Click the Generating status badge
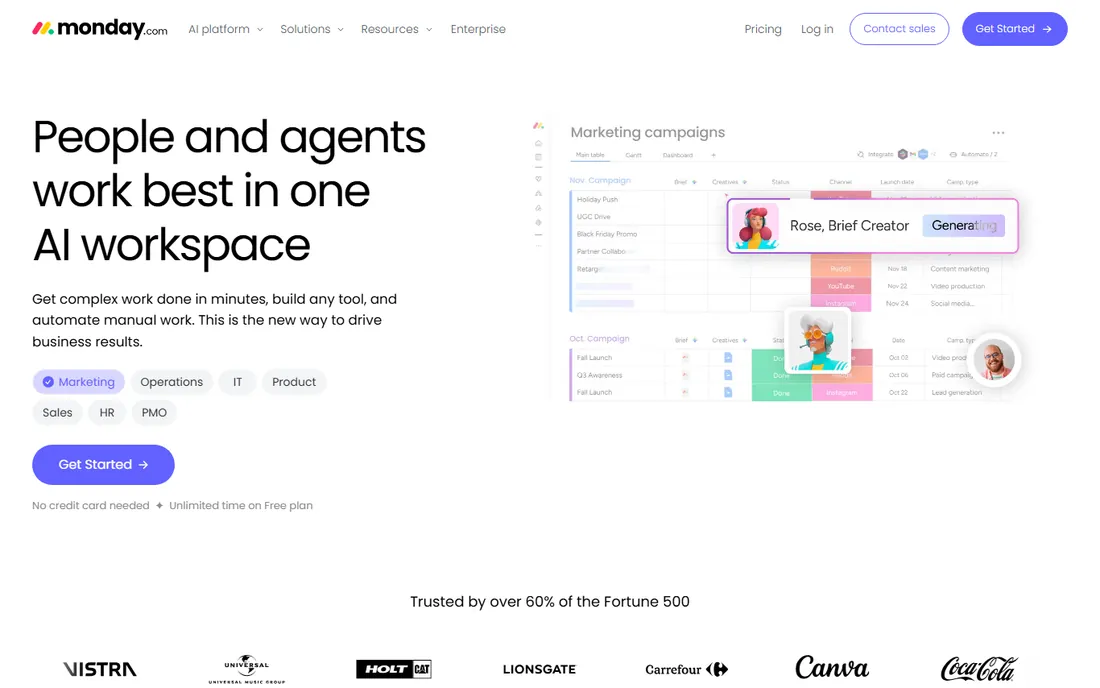Screen dimensions: 1100x688 (x=964, y=225)
